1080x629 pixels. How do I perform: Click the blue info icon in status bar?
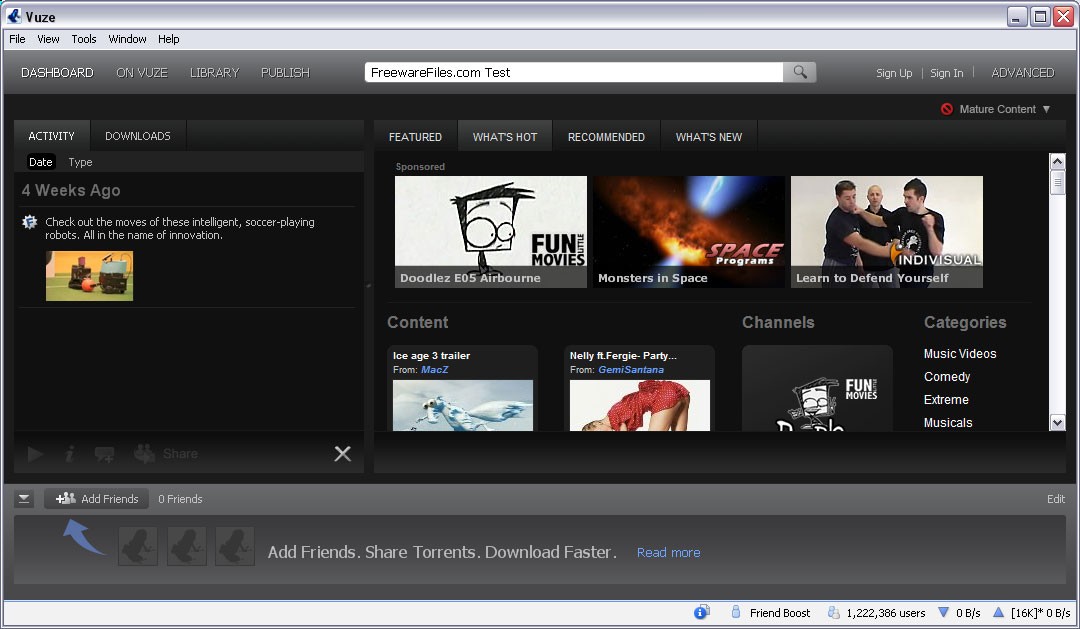point(701,612)
